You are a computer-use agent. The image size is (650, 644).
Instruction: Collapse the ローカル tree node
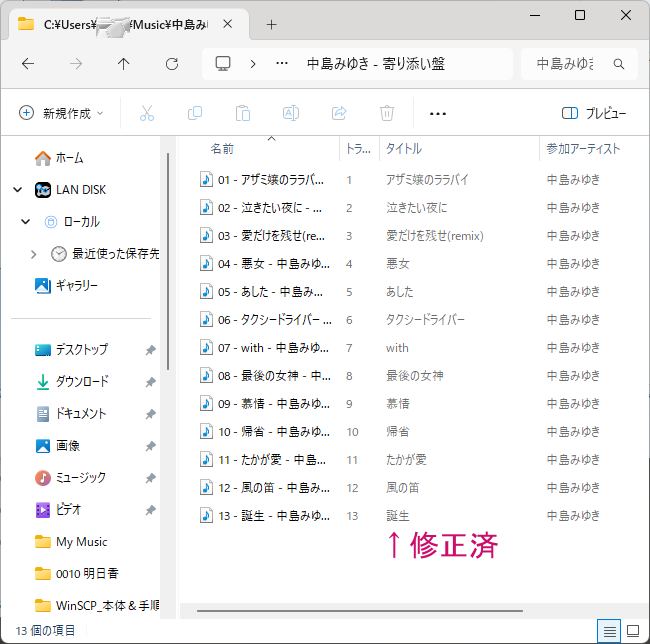(x=25, y=222)
